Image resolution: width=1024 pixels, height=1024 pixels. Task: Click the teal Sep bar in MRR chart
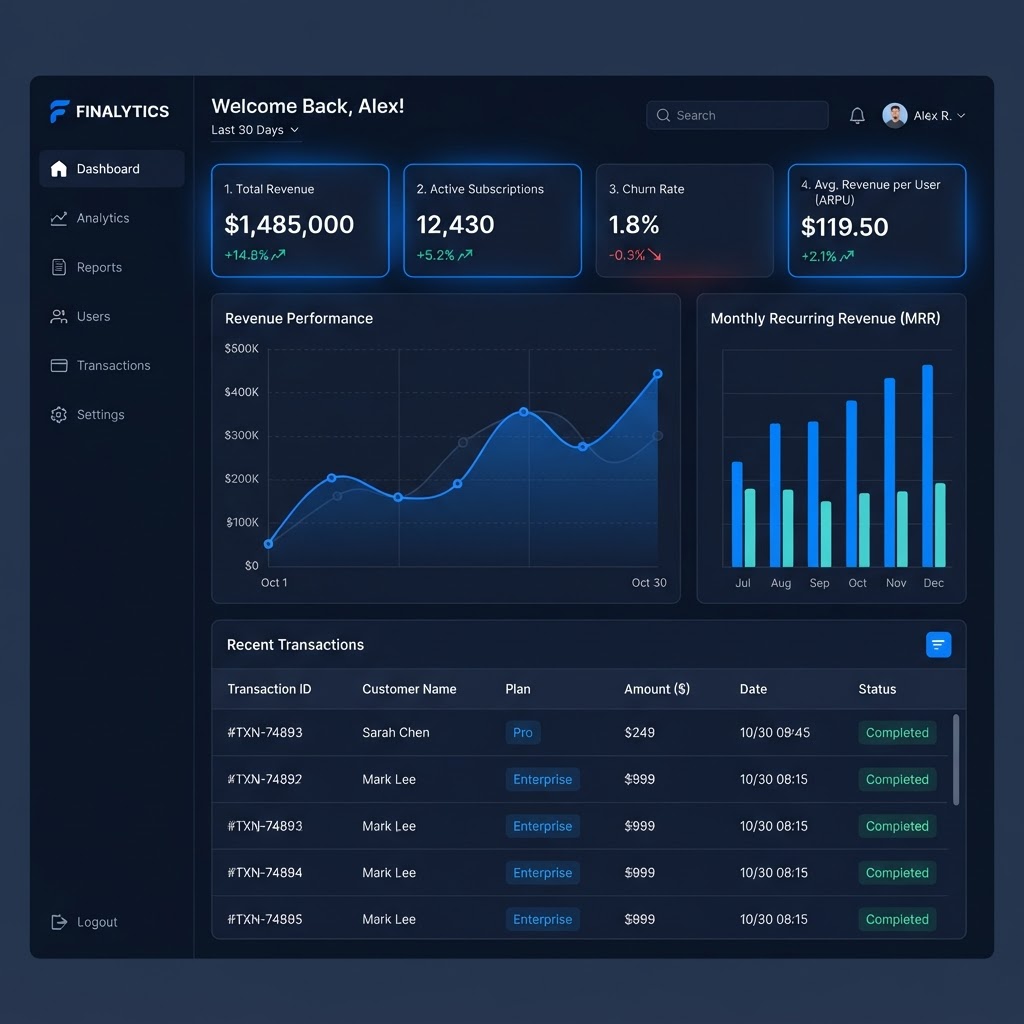[826, 534]
